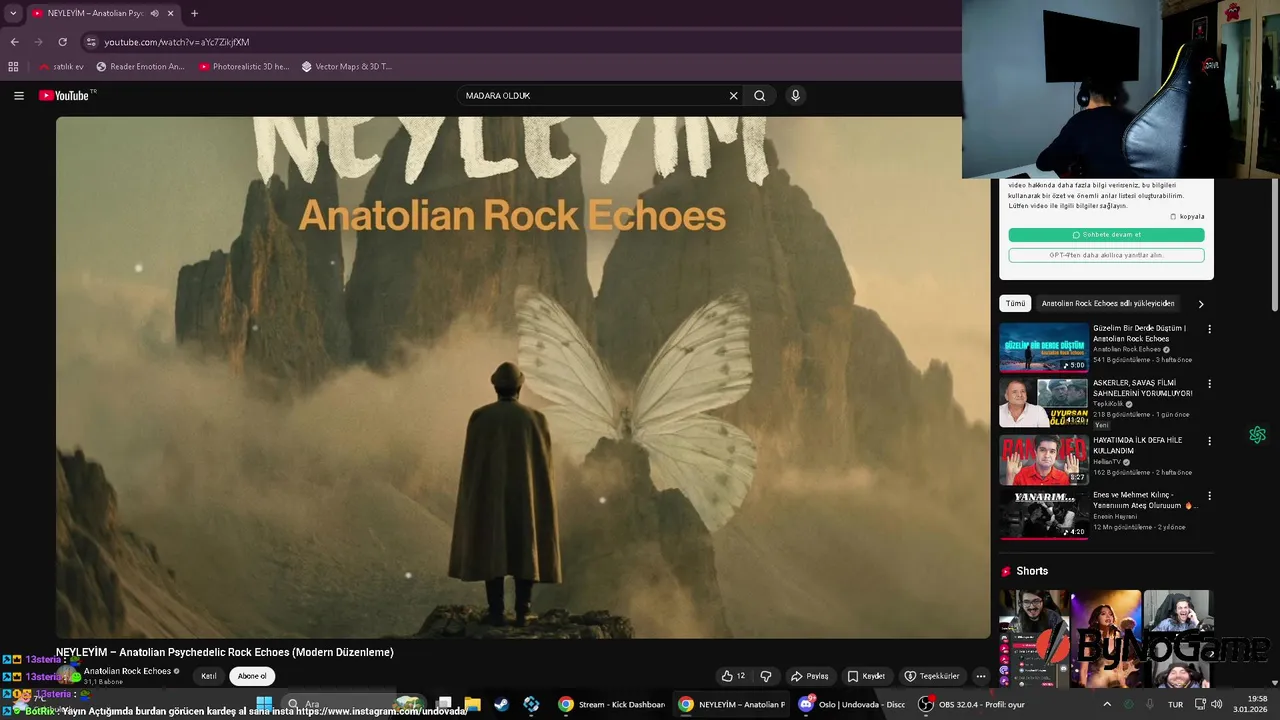Open the 'Vector Maps & 3D T...' bookmark

(346, 67)
